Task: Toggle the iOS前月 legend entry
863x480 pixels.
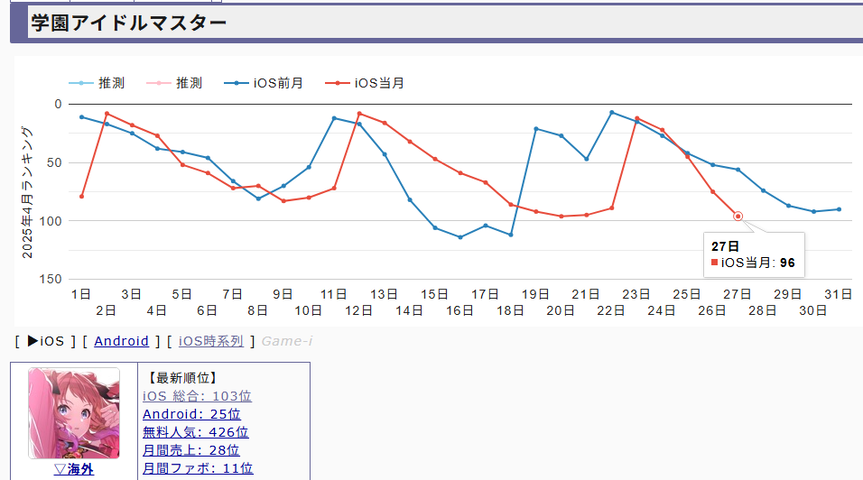Action: point(264,83)
